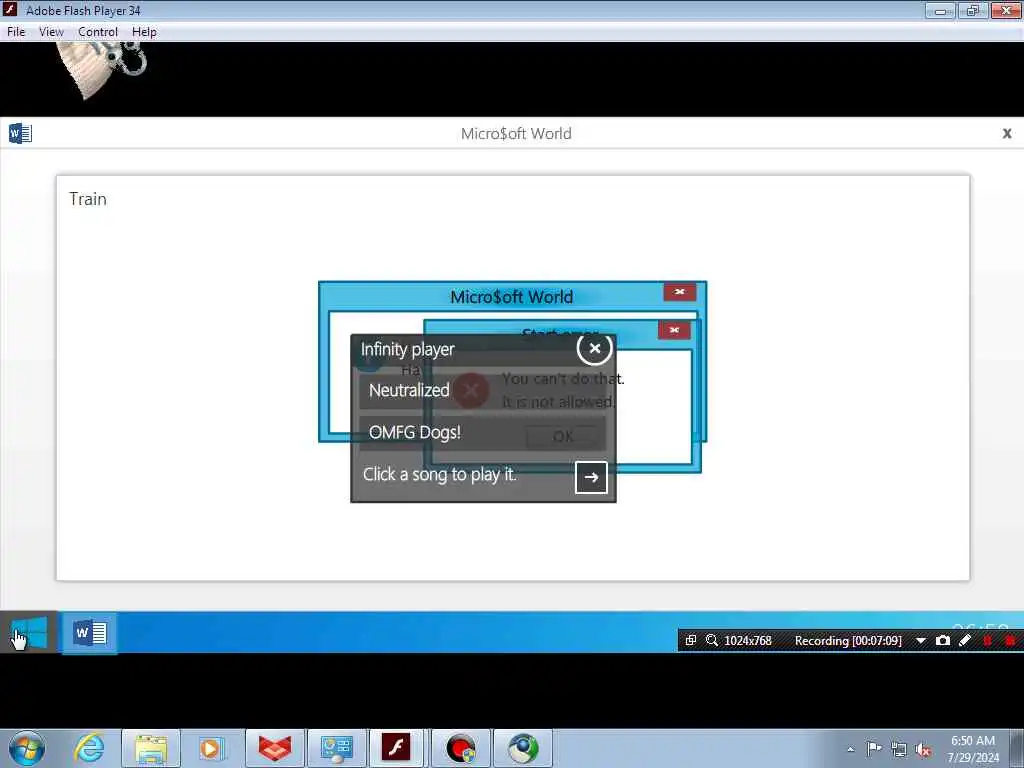This screenshot has width=1024, height=768.
Task: Open Action Center flag icon
Action: coord(874,749)
